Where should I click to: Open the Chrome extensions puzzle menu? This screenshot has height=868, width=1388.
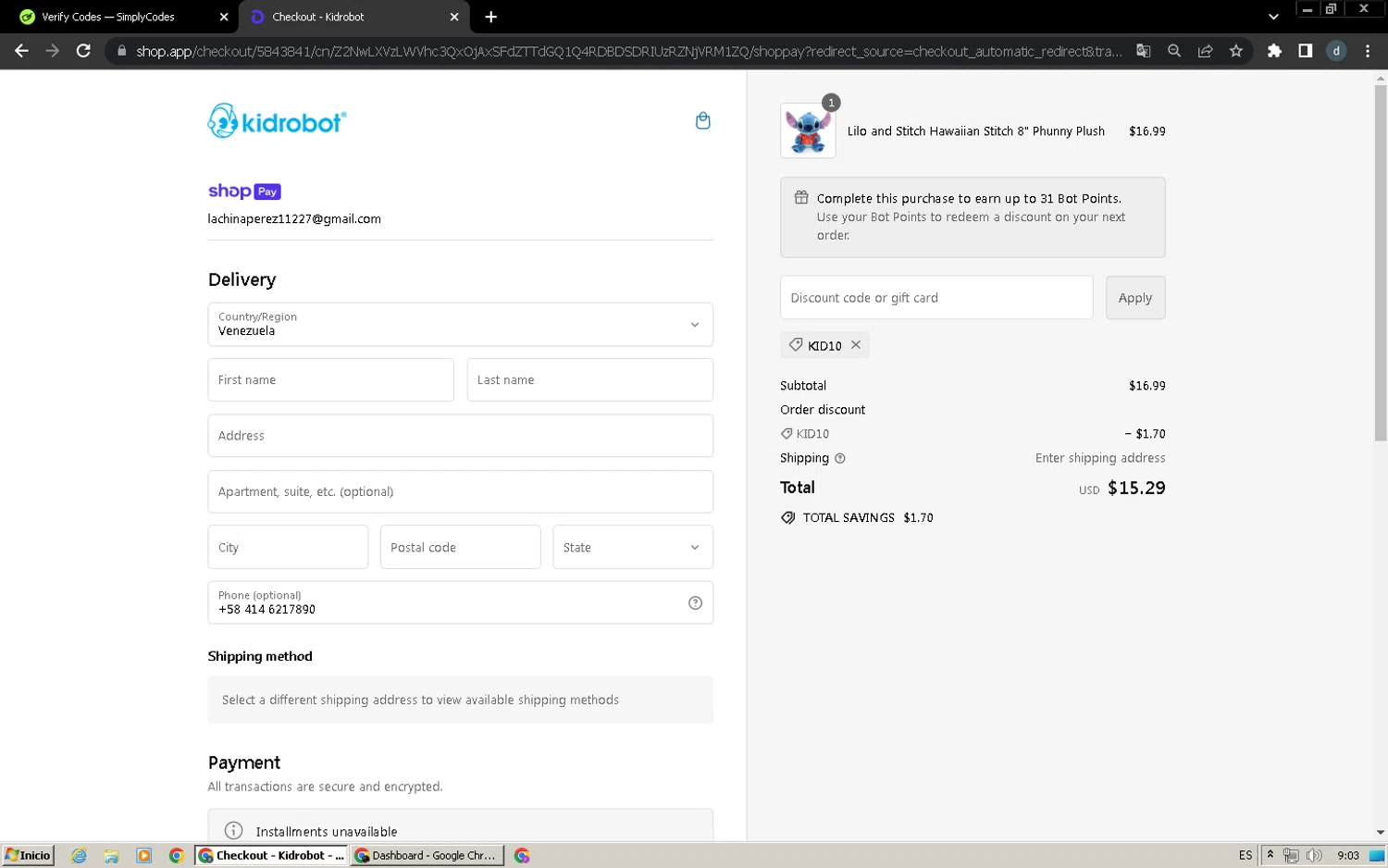1274,51
